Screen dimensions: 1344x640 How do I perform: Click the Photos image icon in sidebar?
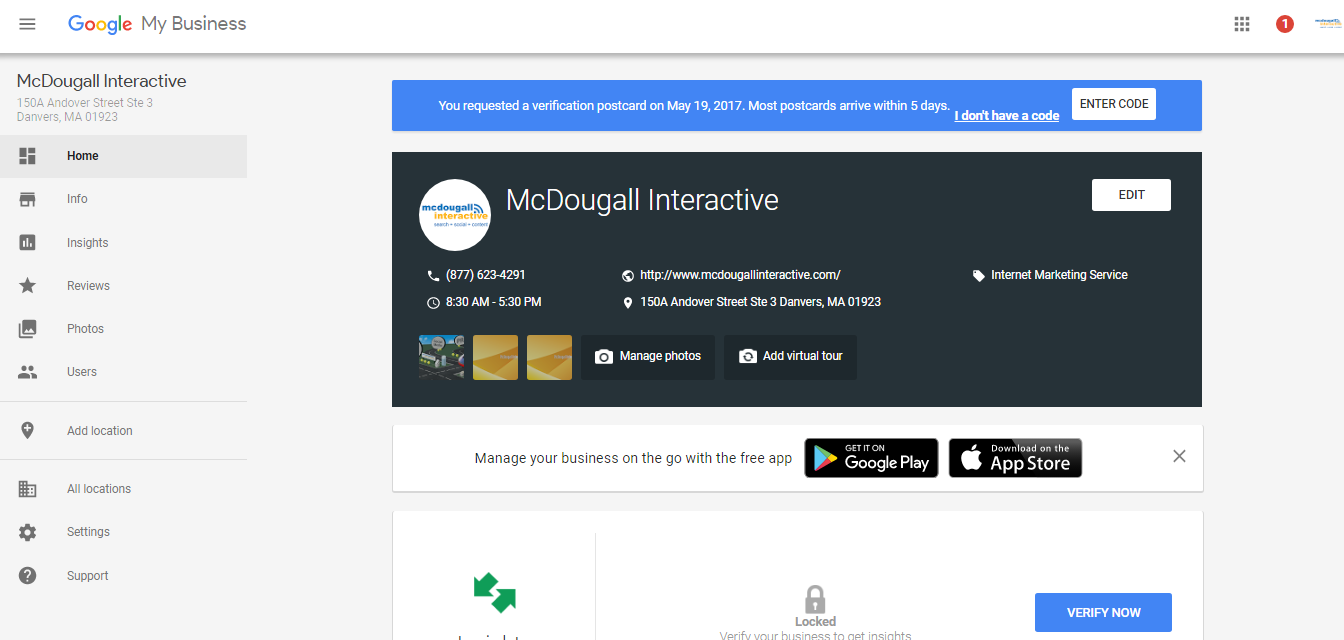(28, 329)
